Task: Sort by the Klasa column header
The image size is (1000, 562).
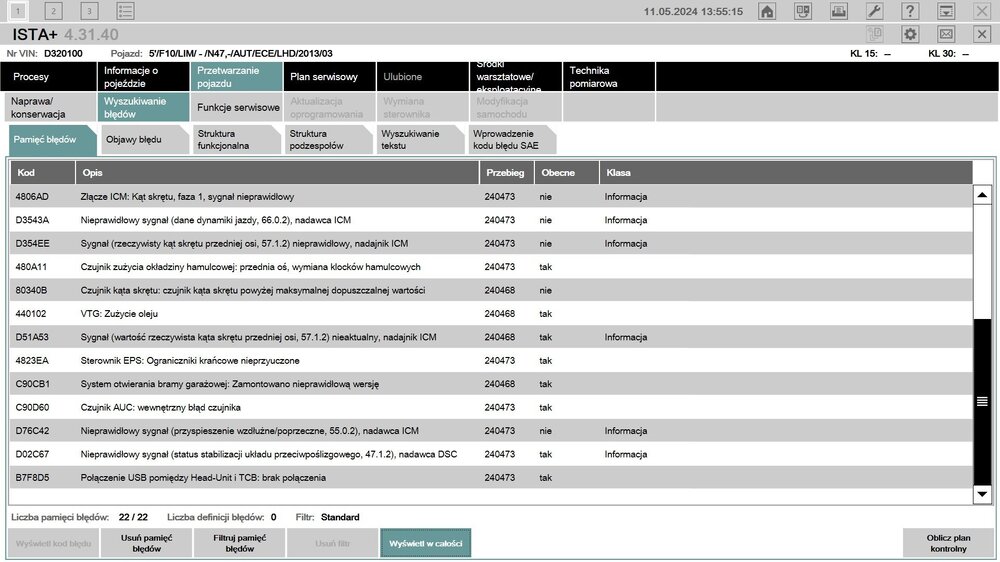Action: point(786,173)
